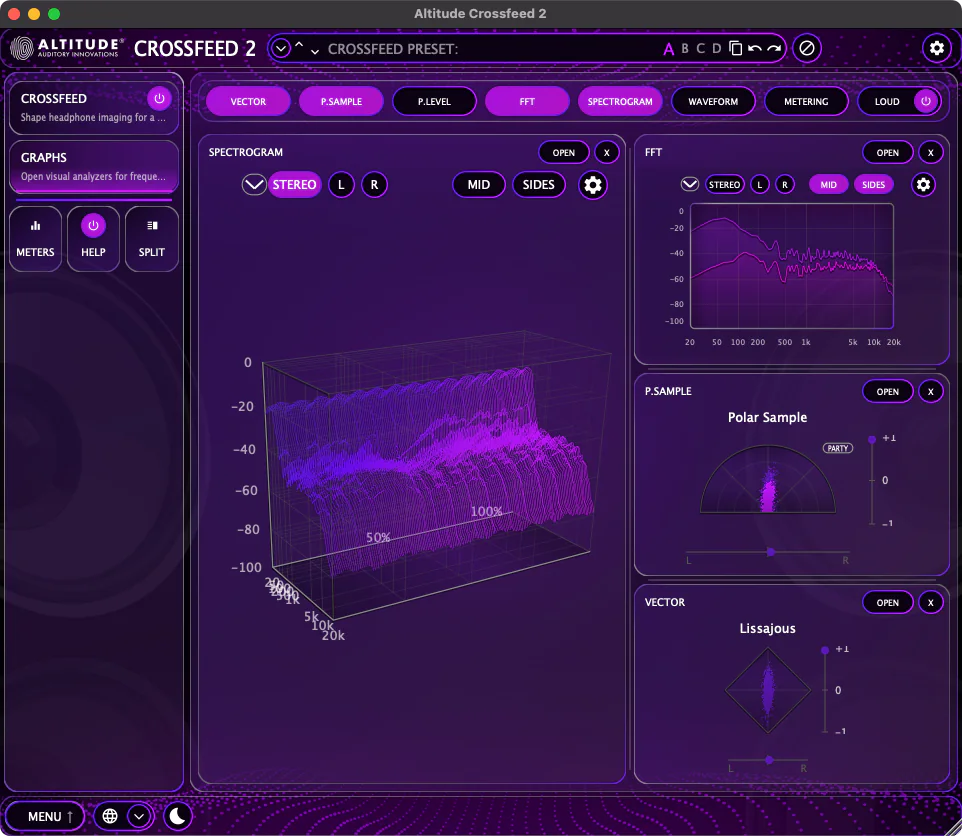This screenshot has width=962, height=836.
Task: Toggle dark mode moon icon
Action: [178, 816]
